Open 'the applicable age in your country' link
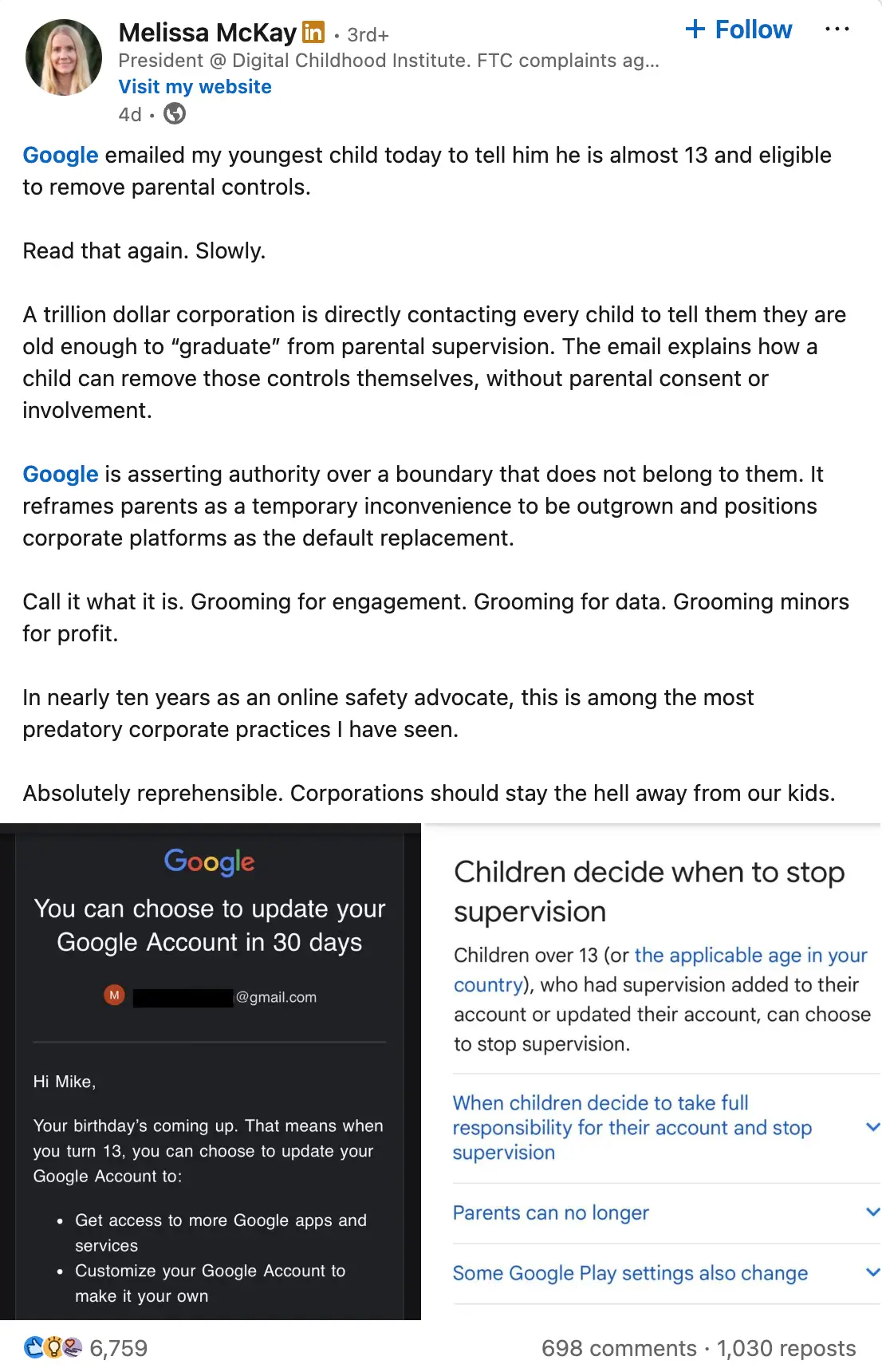 750,956
